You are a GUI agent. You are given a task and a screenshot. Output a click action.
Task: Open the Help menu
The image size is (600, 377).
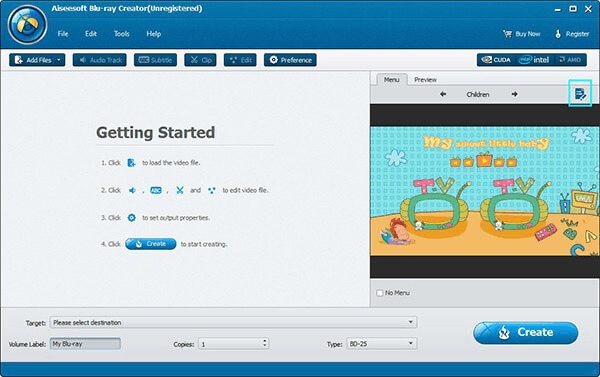(153, 34)
